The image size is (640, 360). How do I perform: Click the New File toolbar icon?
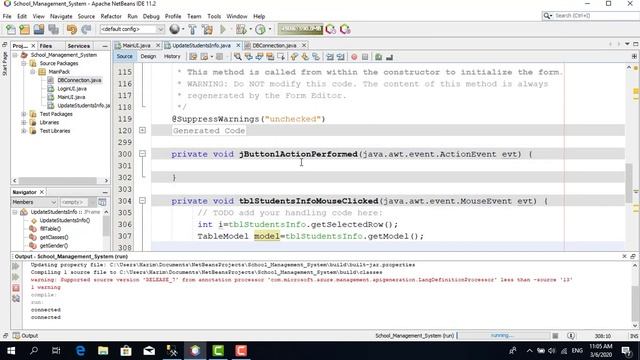[x=11, y=29]
